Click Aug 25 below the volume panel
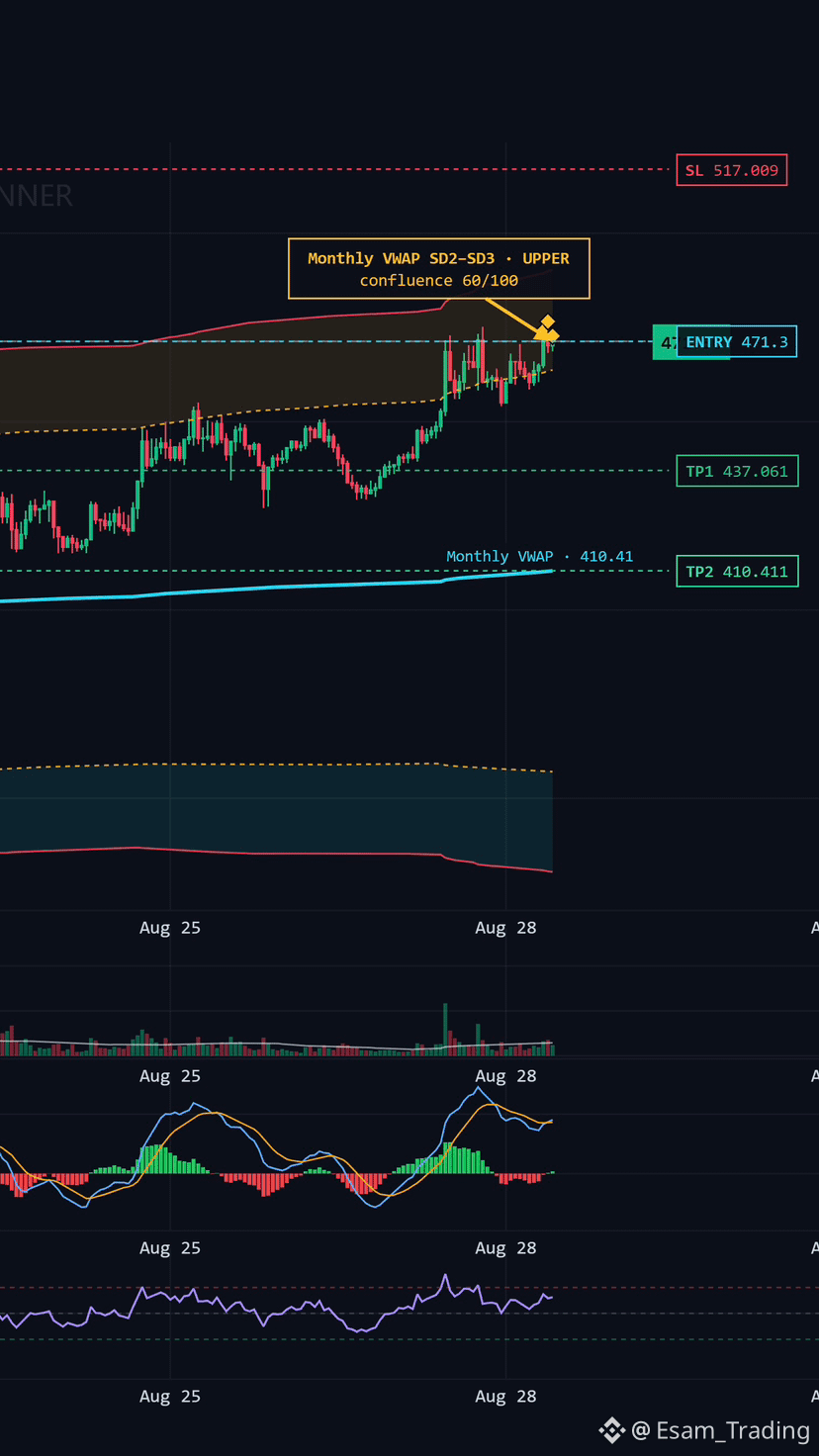The width and height of the screenshot is (819, 1456). point(170,1076)
